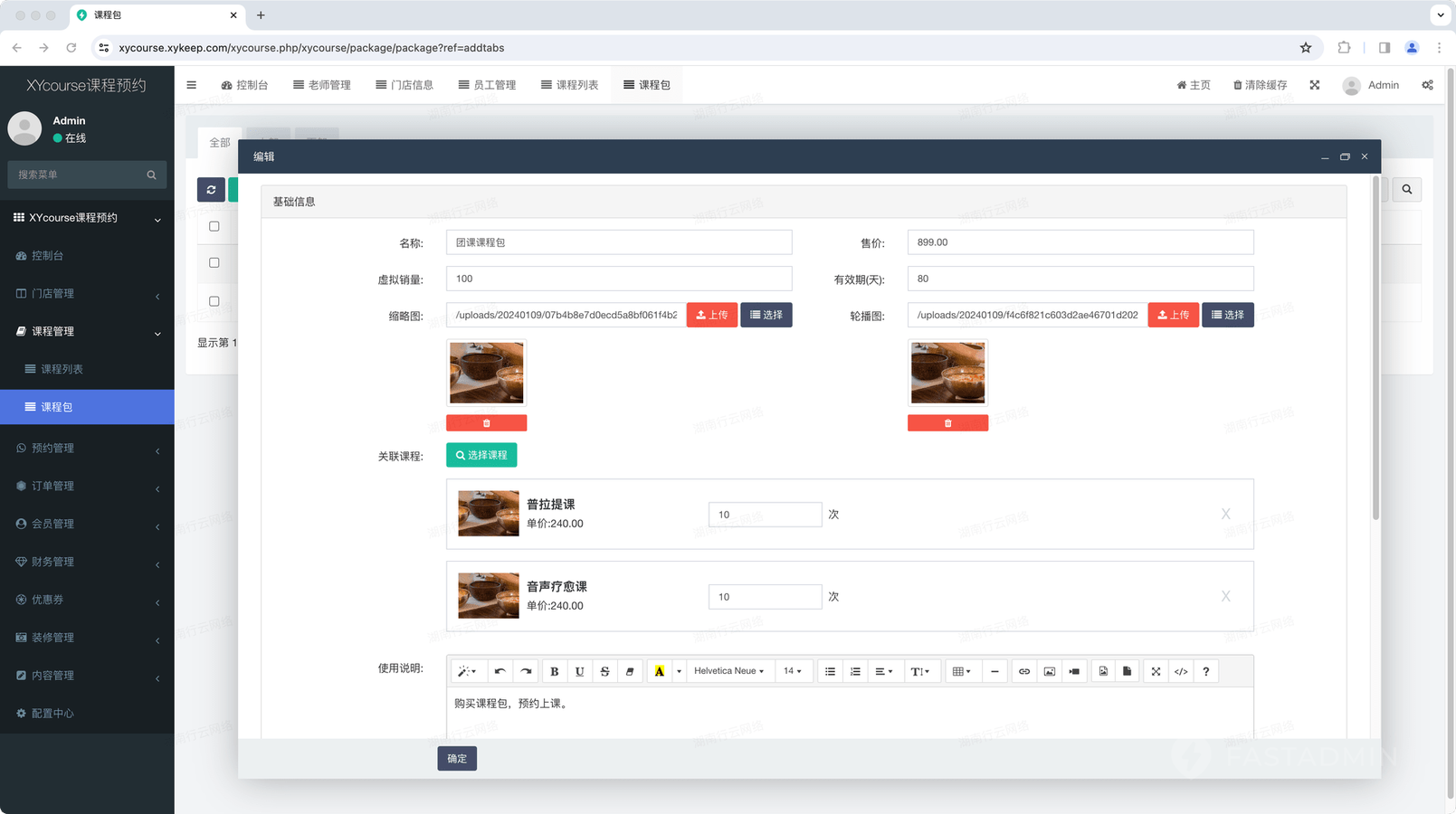Click the strikethrough formatting icon
Viewport: 1456px width, 814px height.
pos(604,671)
